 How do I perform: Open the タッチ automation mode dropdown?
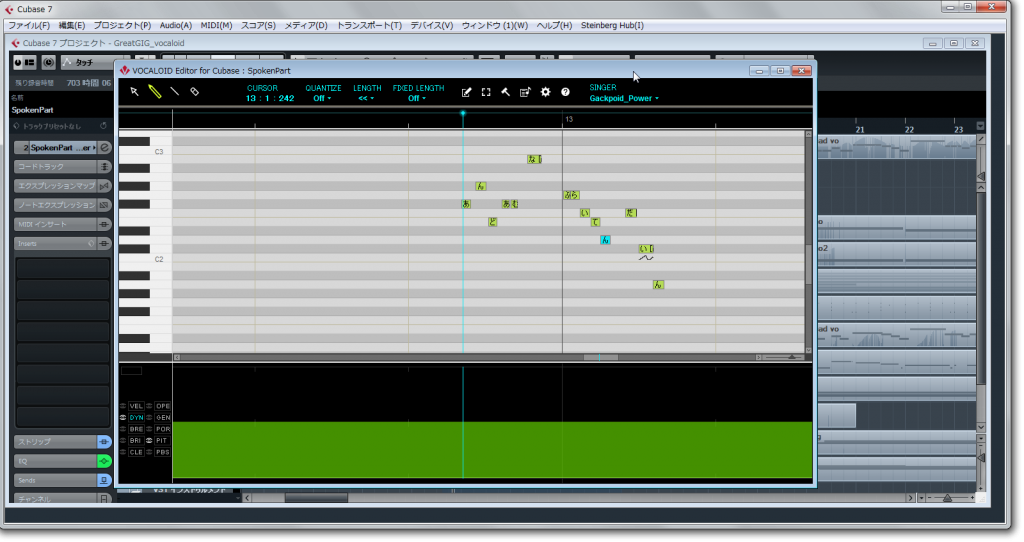pyautogui.click(x=87, y=63)
